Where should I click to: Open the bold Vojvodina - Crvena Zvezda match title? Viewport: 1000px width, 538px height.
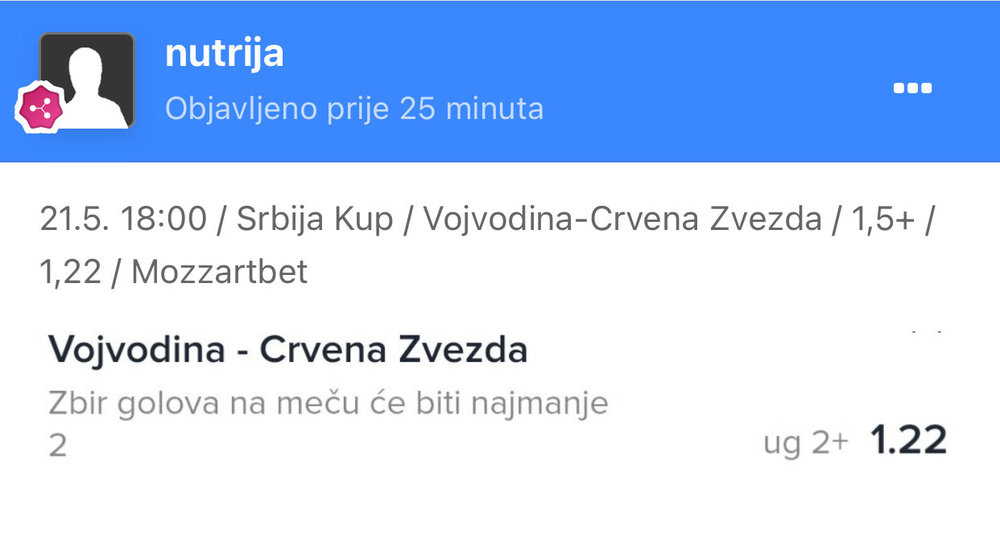288,349
